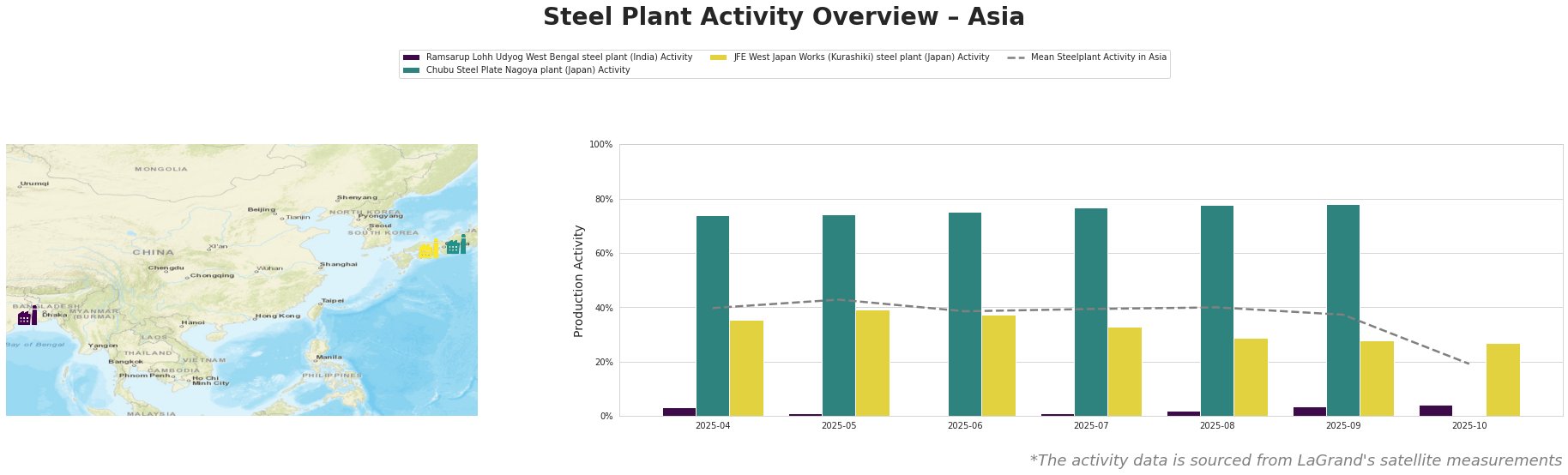
Task: Click the satellite measurements footnote text
Action: tap(1295, 460)
